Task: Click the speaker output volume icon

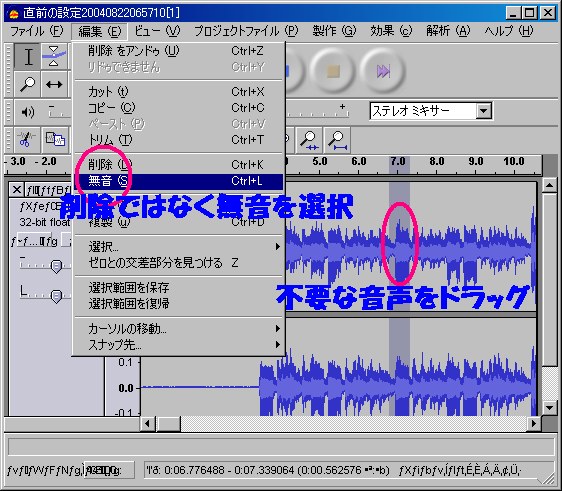Action: [28, 112]
